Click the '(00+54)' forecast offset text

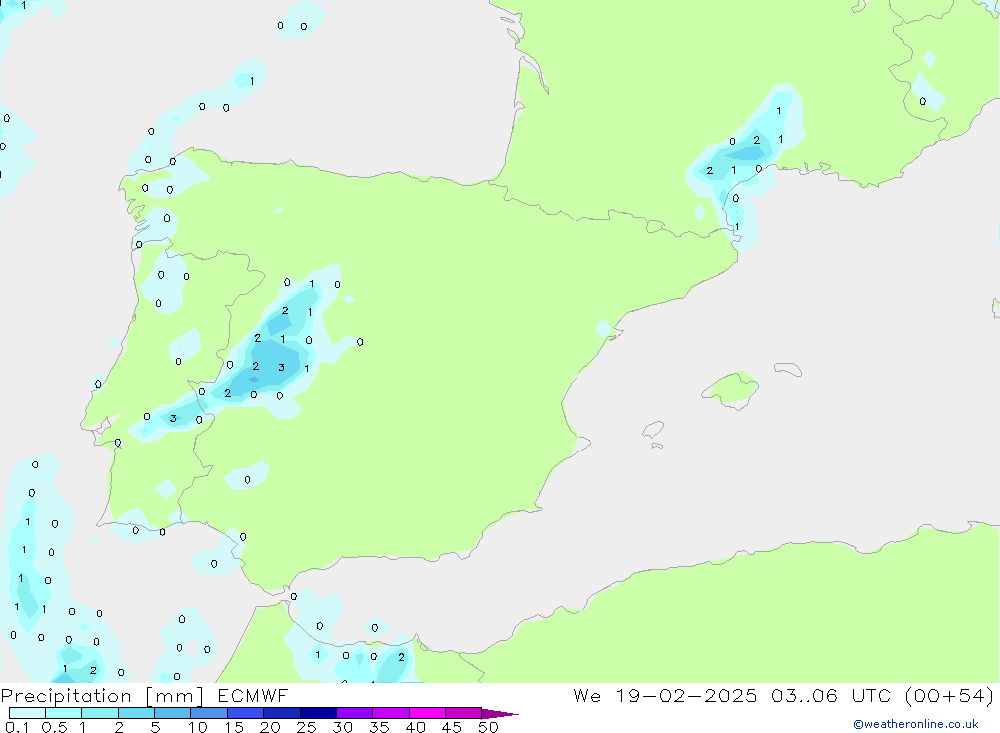point(950,695)
